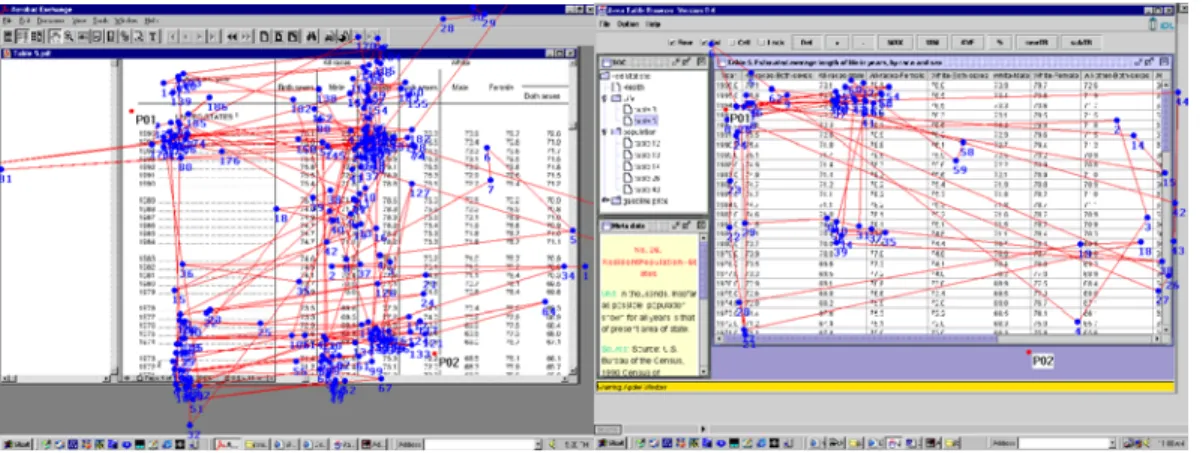
Task: Click the Go Back double-arrow icon
Action: pyautogui.click(x=232, y=37)
